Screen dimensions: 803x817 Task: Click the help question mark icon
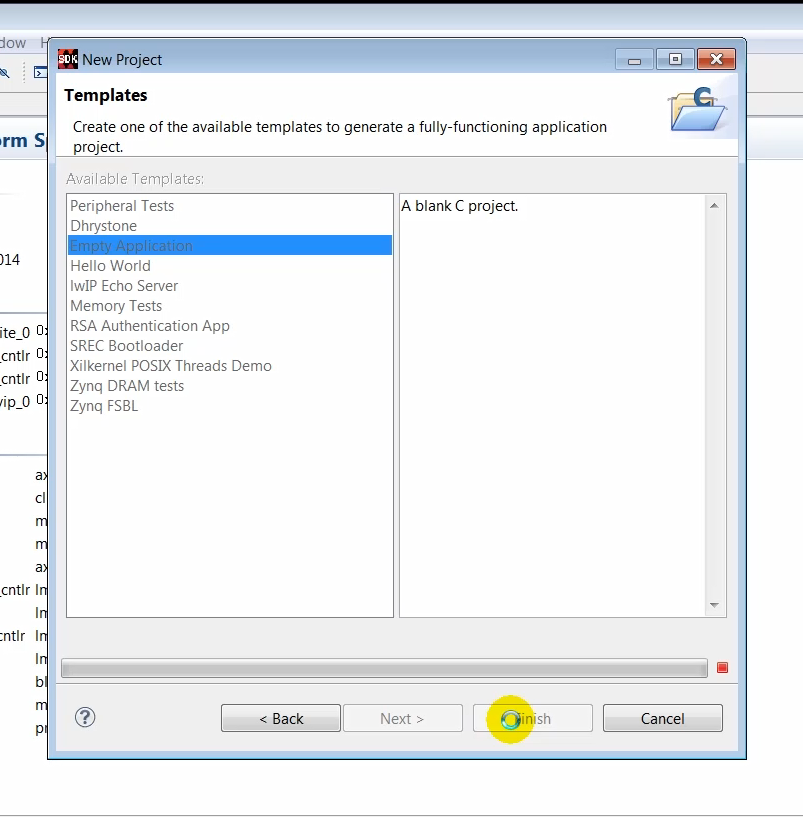point(85,717)
